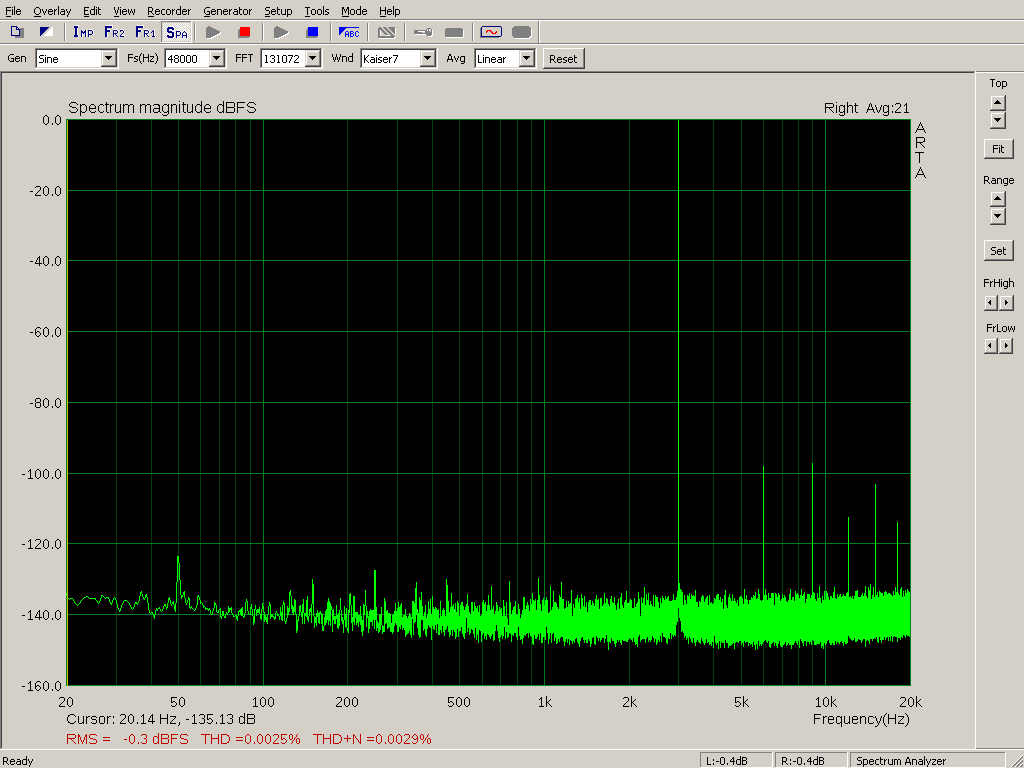Switch to FR1 single-channel frequency response mode
1024x768 pixels.
click(x=145, y=32)
